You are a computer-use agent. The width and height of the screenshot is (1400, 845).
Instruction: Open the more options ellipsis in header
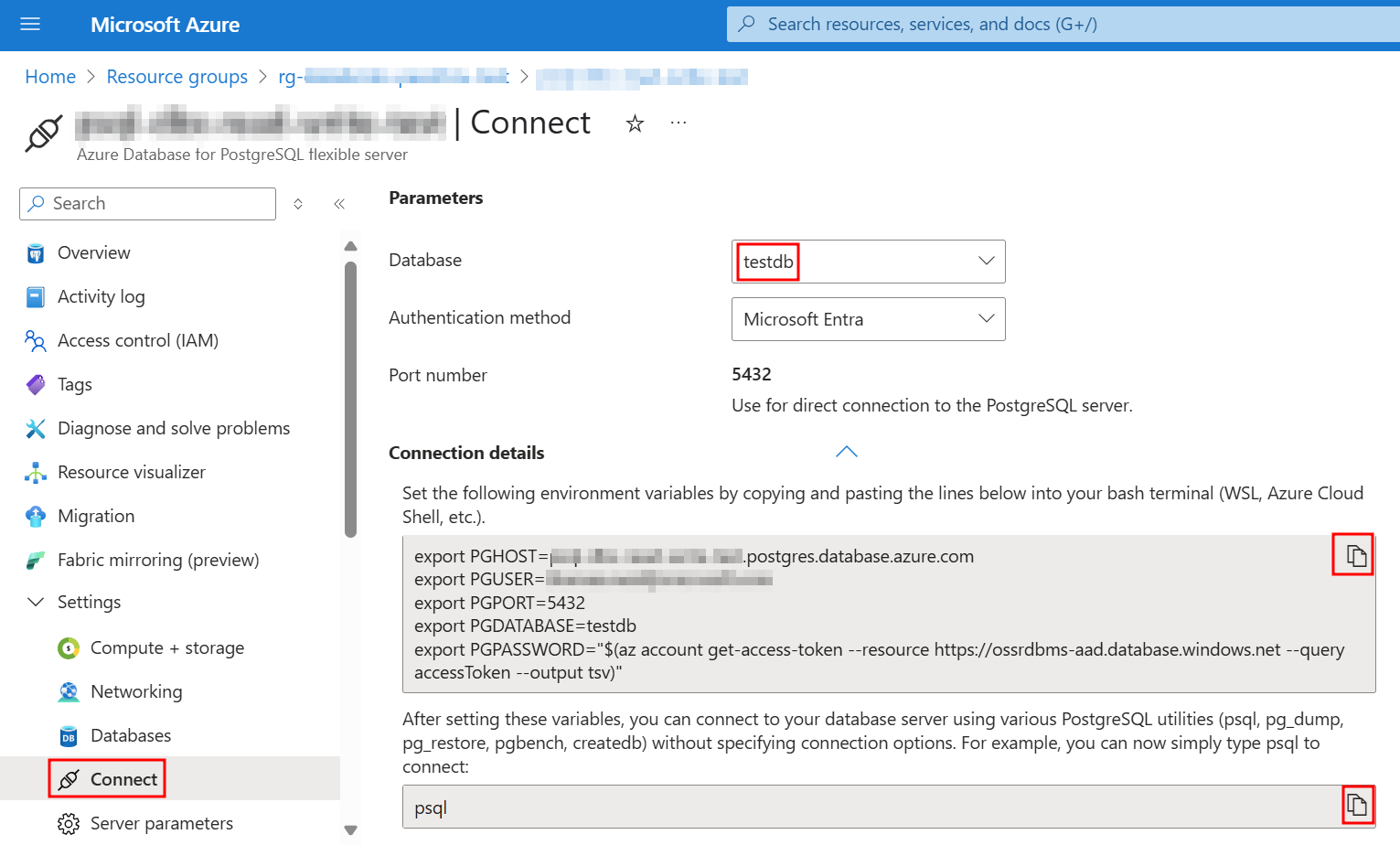point(678,123)
